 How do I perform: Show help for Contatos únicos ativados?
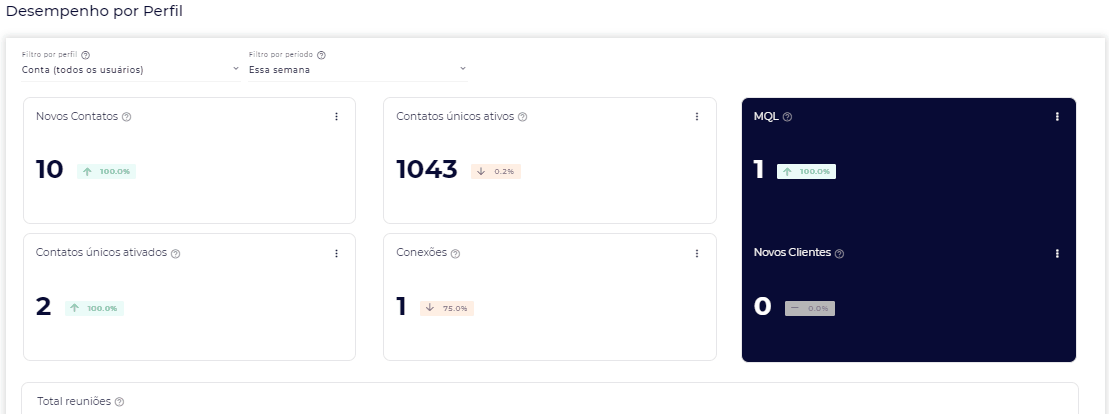[176, 254]
